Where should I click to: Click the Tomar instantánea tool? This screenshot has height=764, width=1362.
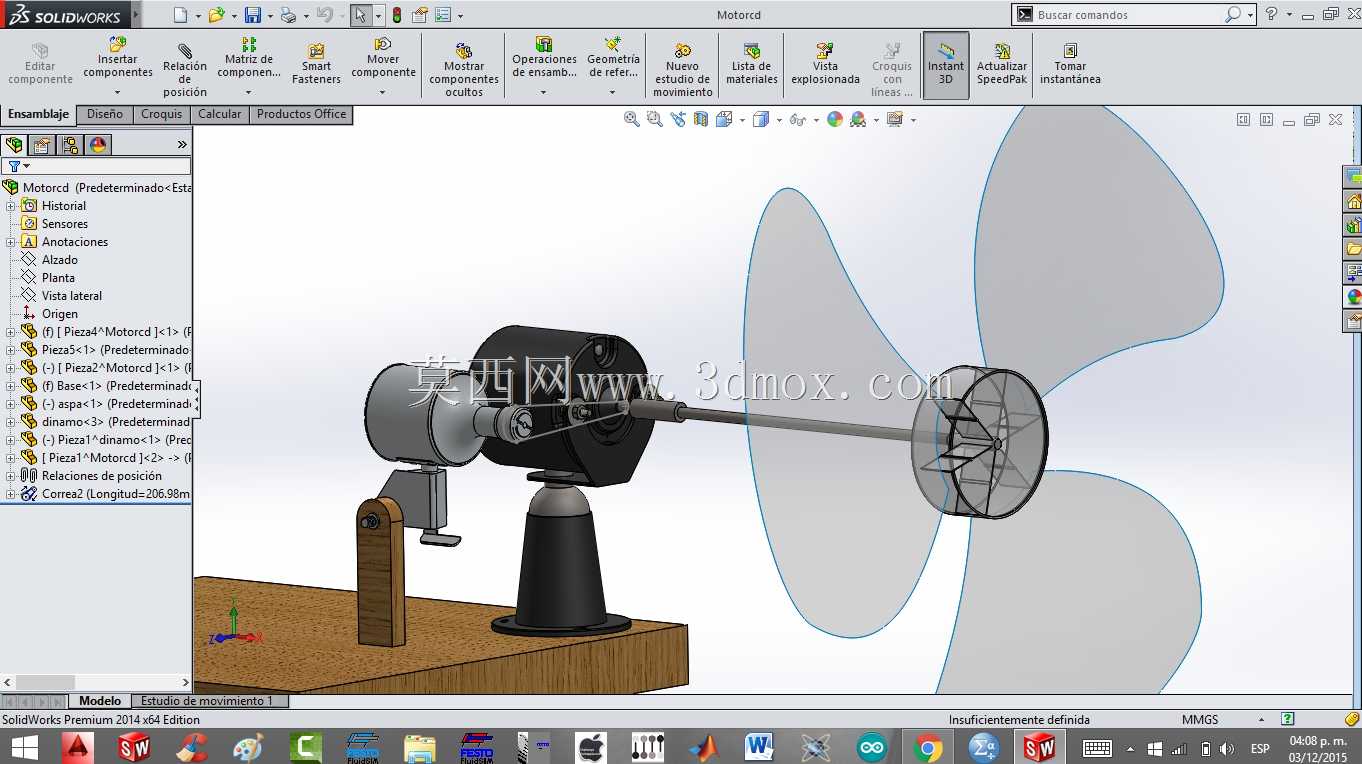click(1070, 64)
